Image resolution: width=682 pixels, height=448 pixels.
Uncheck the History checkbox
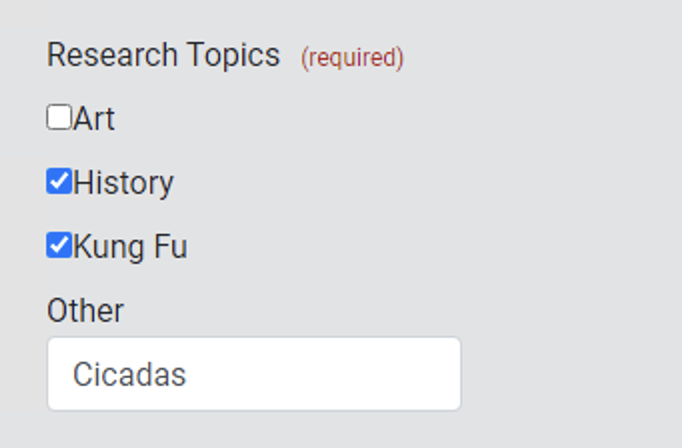coord(59,182)
